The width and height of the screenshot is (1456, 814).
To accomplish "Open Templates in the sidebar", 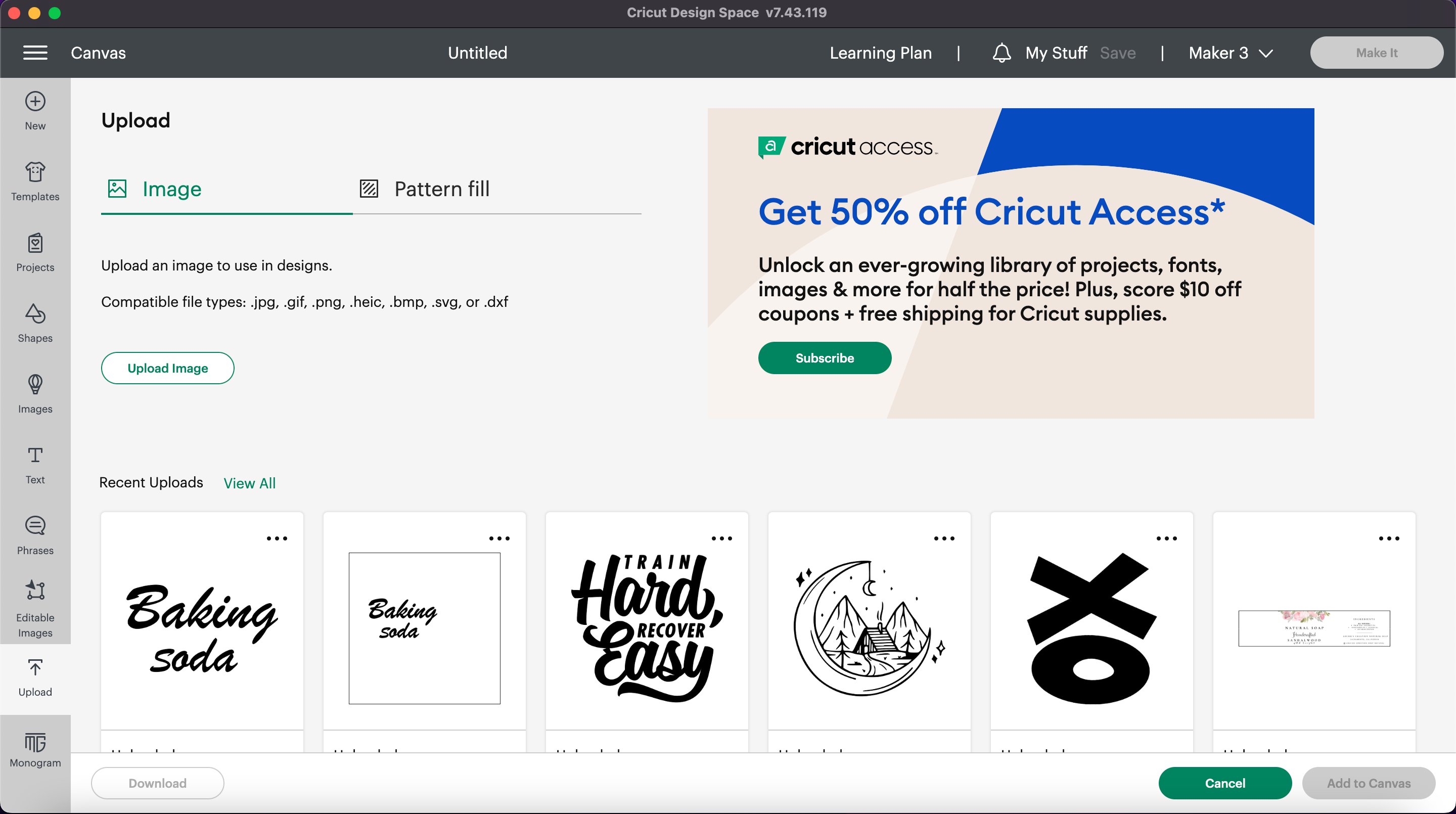I will (35, 181).
